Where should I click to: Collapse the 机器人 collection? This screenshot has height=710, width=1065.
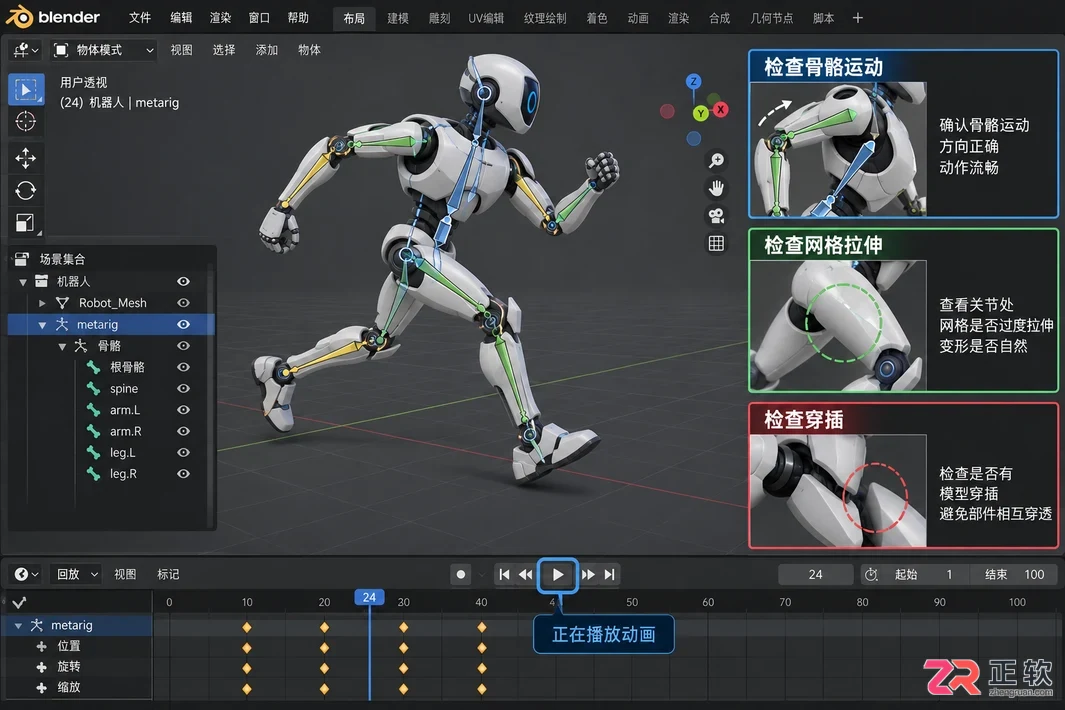23,281
